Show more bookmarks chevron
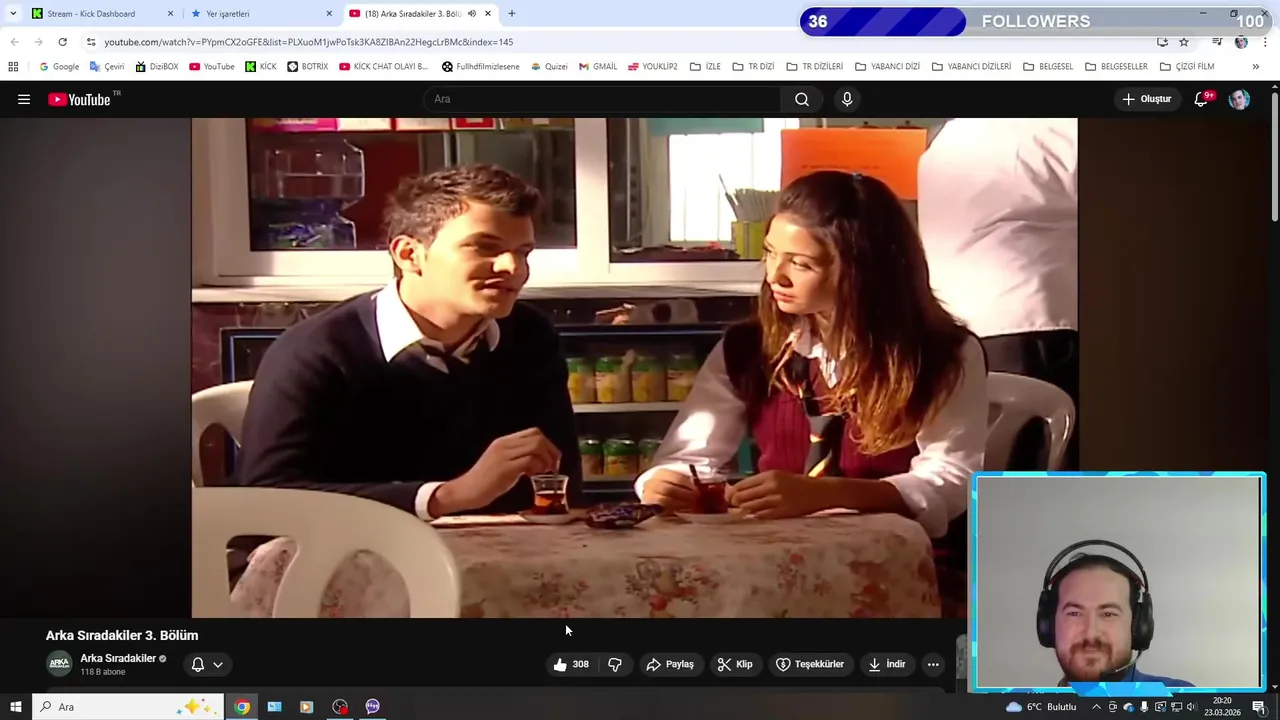Screen dimensions: 1280x720 pos(1256,67)
